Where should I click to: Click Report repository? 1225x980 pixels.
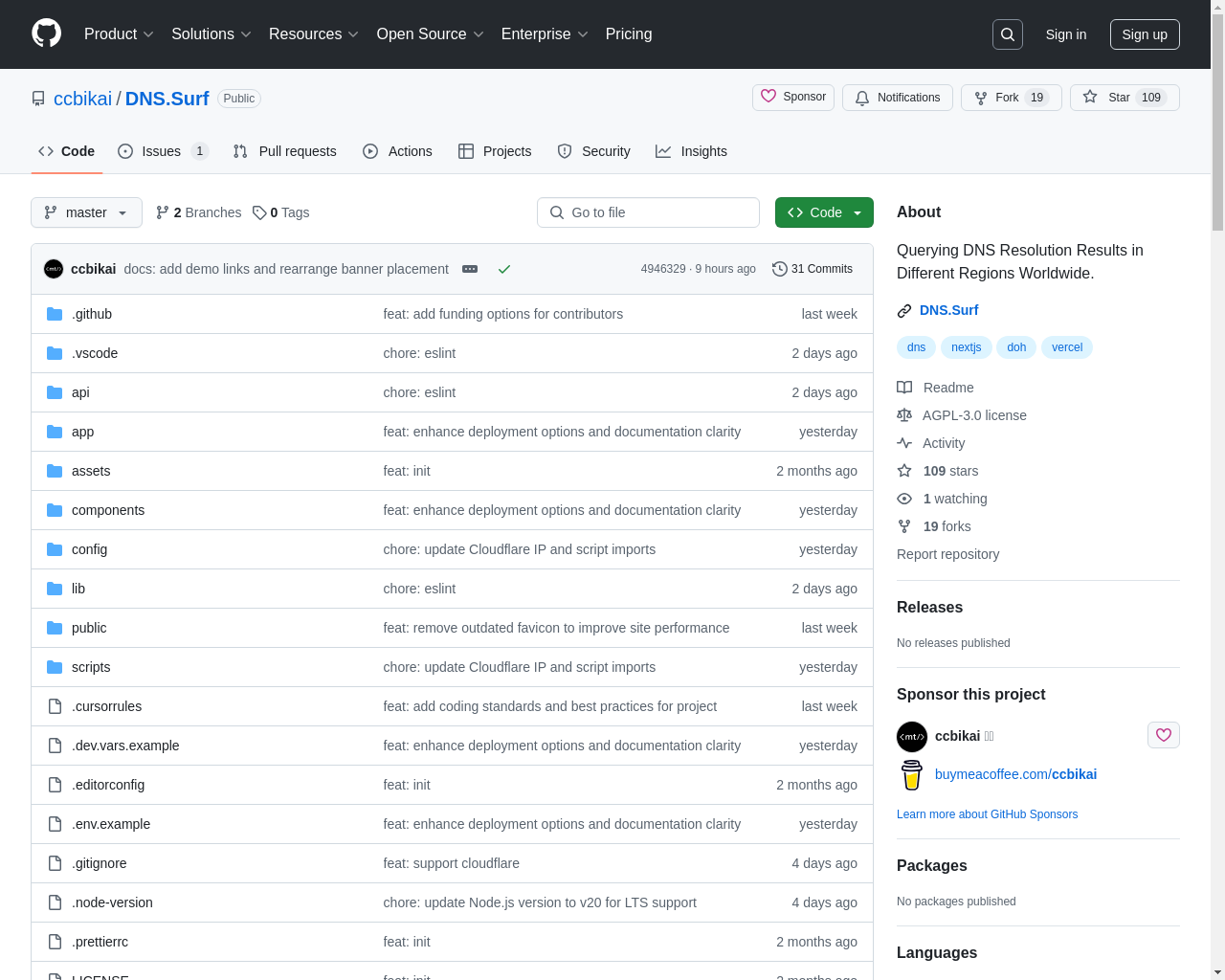tap(947, 554)
